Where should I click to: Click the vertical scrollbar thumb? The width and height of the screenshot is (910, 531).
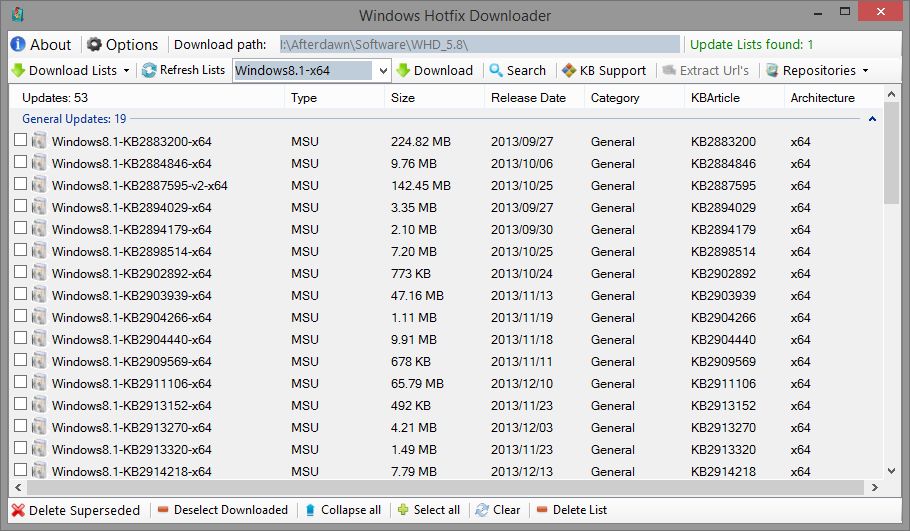pos(891,154)
